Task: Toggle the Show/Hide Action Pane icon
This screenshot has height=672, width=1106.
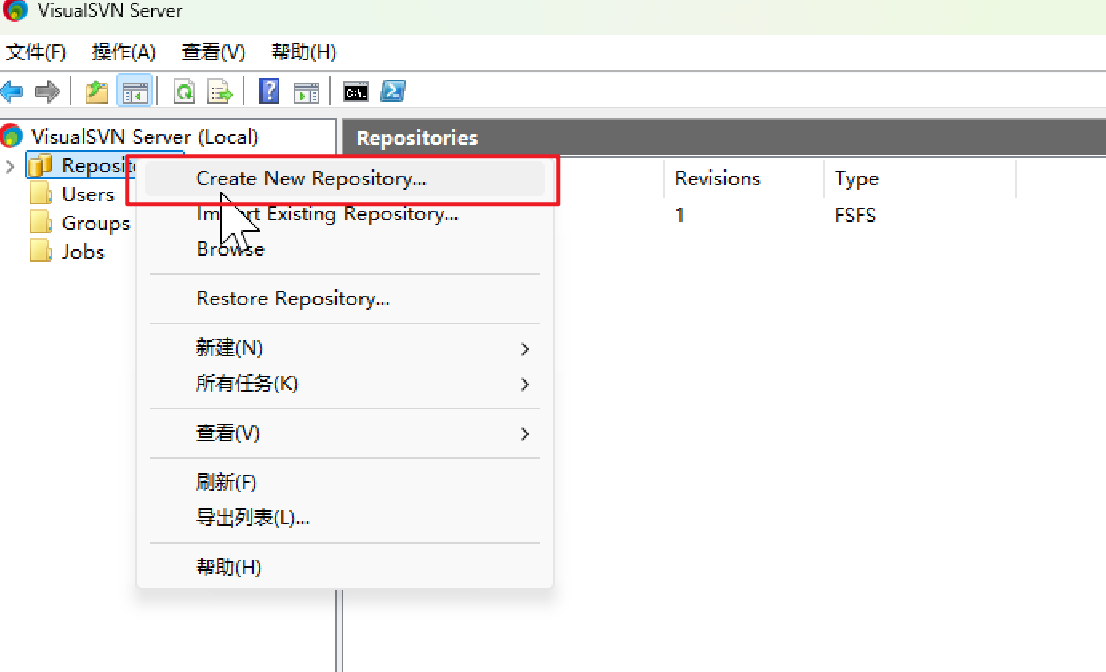Action: click(305, 92)
